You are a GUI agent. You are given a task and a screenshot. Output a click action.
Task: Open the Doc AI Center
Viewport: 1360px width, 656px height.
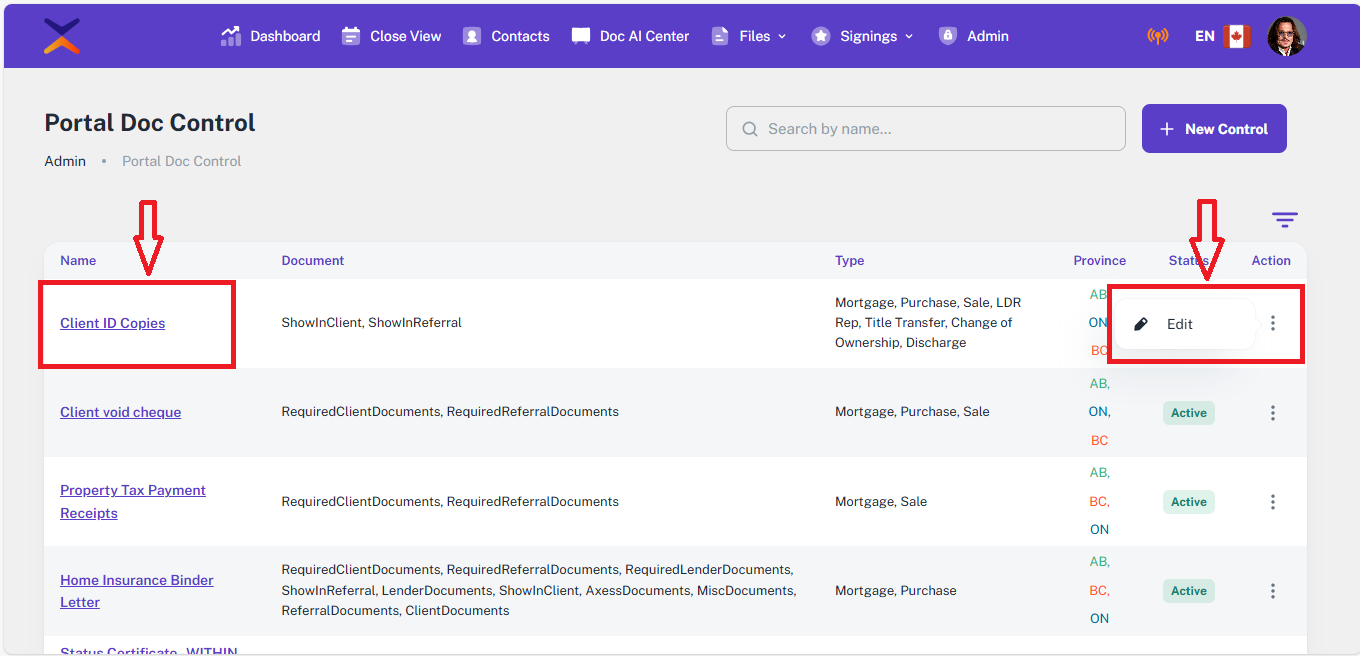pos(630,36)
